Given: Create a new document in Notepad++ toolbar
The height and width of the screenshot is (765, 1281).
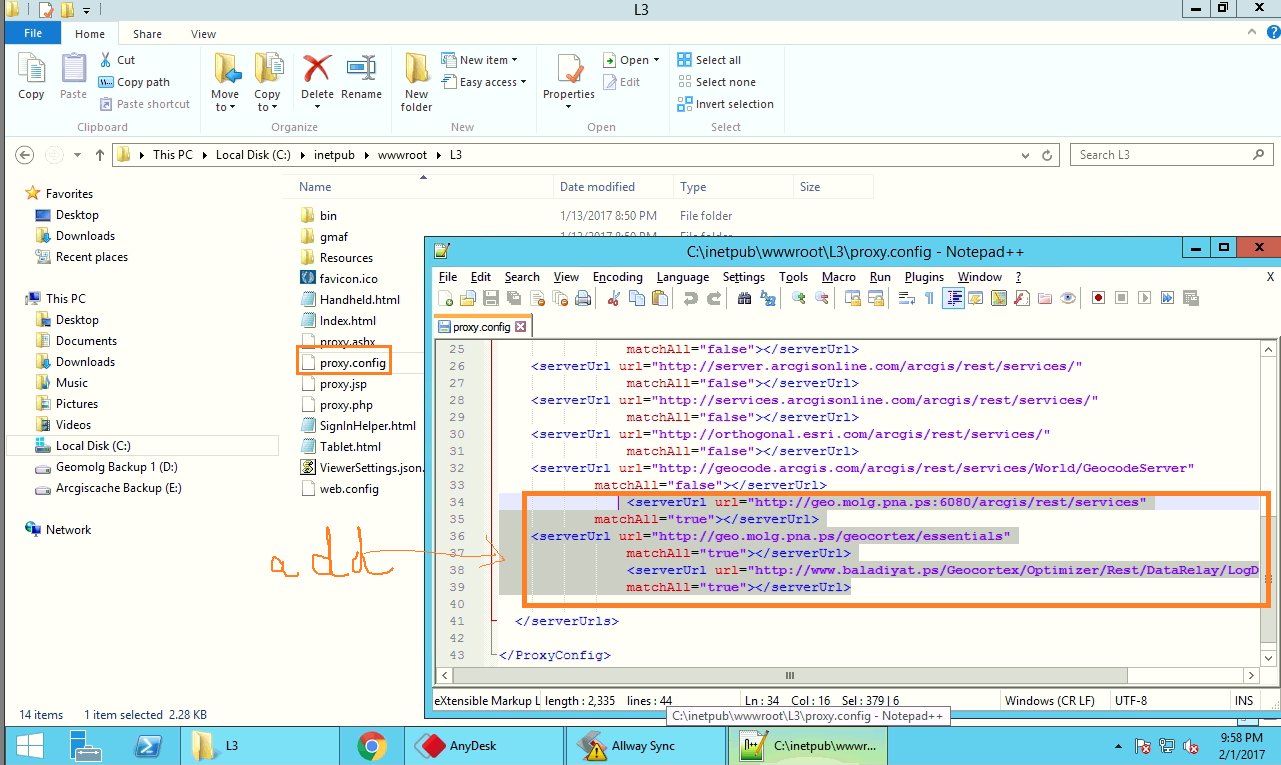Looking at the screenshot, I should click(x=445, y=298).
